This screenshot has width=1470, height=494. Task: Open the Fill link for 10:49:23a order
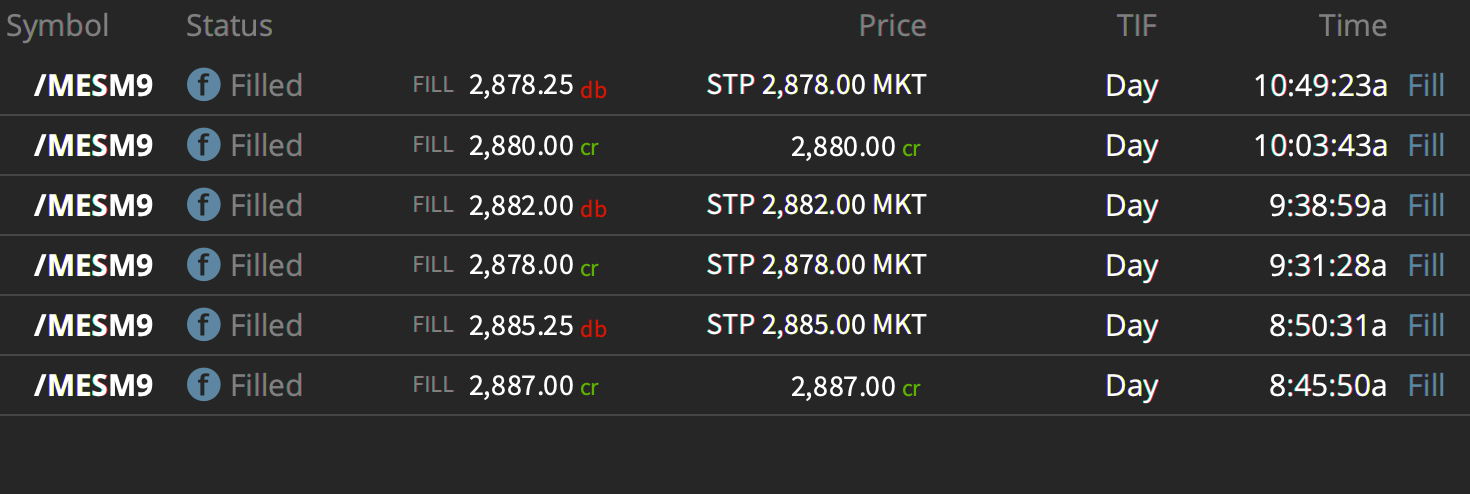1426,86
